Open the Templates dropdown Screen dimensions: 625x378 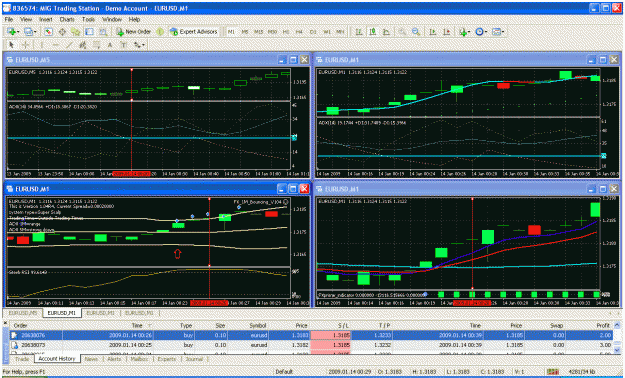[x=498, y=32]
